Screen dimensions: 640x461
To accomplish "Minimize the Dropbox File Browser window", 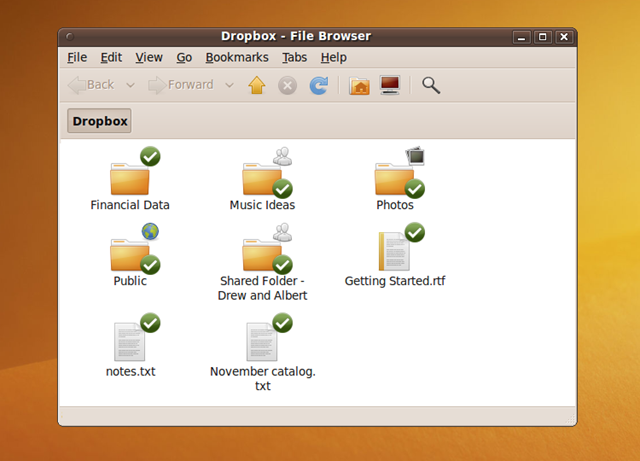I will (x=521, y=37).
